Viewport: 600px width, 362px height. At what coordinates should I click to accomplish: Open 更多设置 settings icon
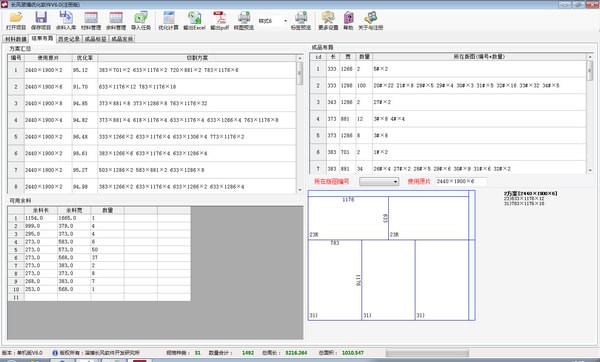pos(328,21)
